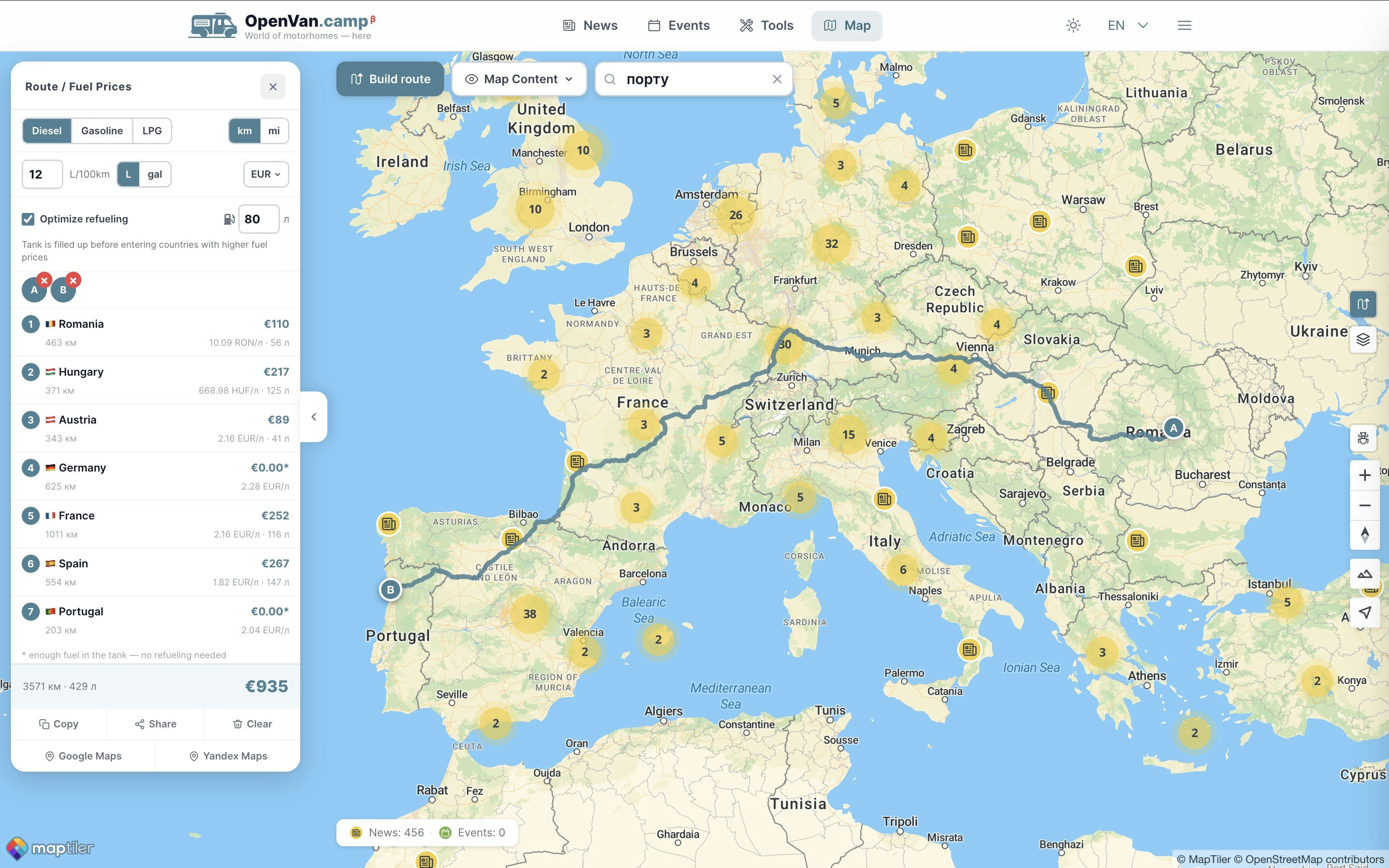This screenshot has height=868, width=1389.
Task: Open the Tools menu item
Action: pyautogui.click(x=766, y=25)
